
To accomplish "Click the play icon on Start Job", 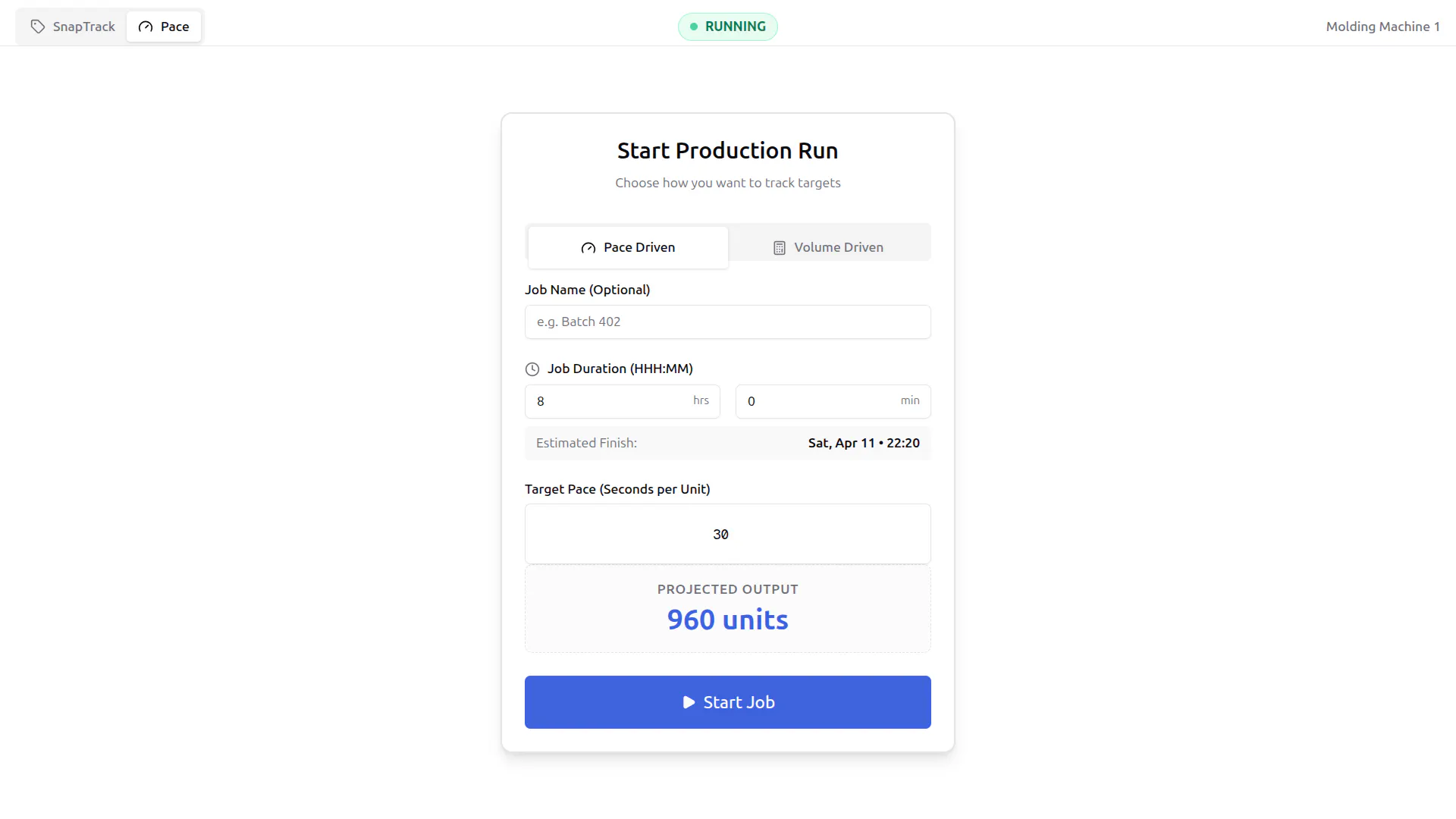I will (x=689, y=702).
